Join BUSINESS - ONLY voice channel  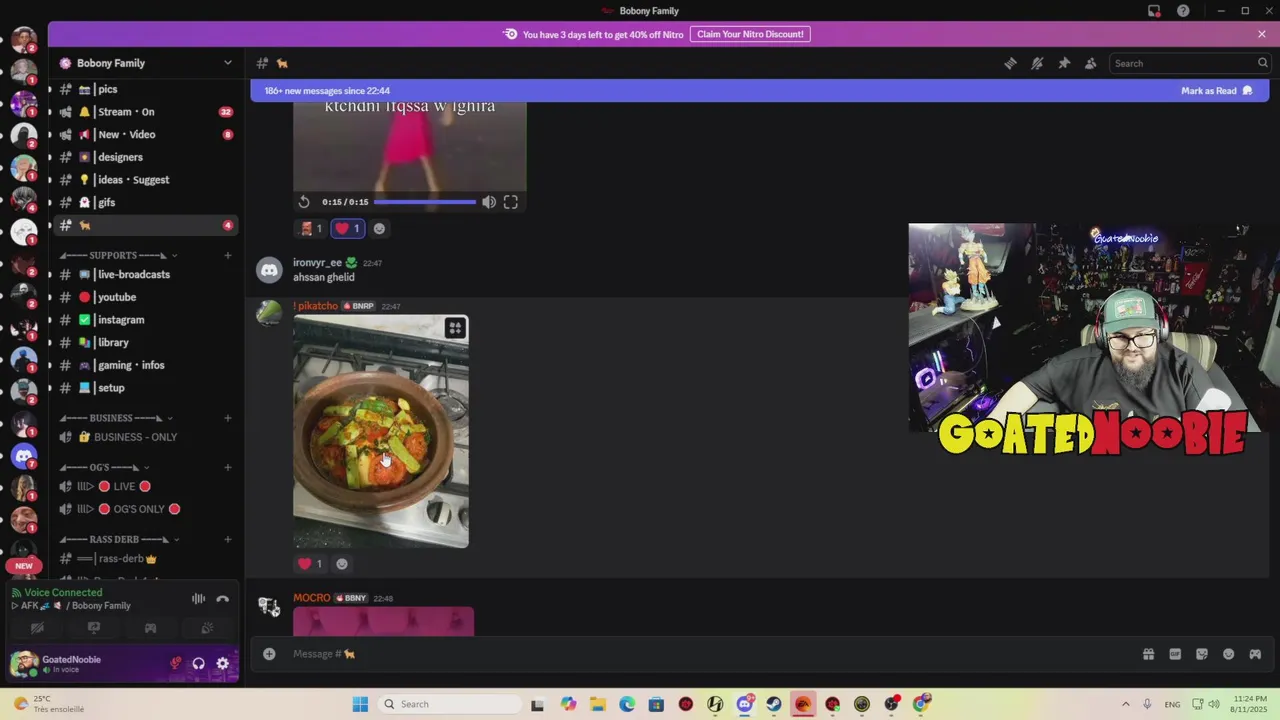click(145, 437)
